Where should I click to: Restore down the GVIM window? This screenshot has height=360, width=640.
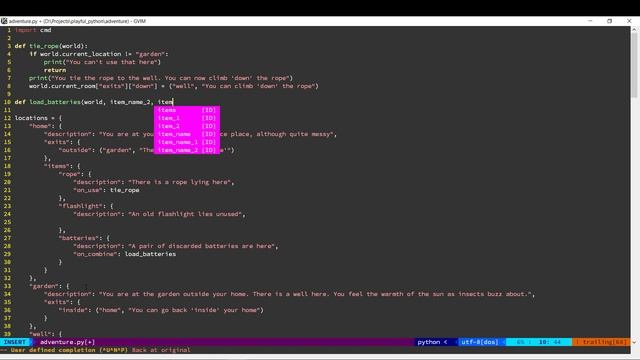(609, 21)
